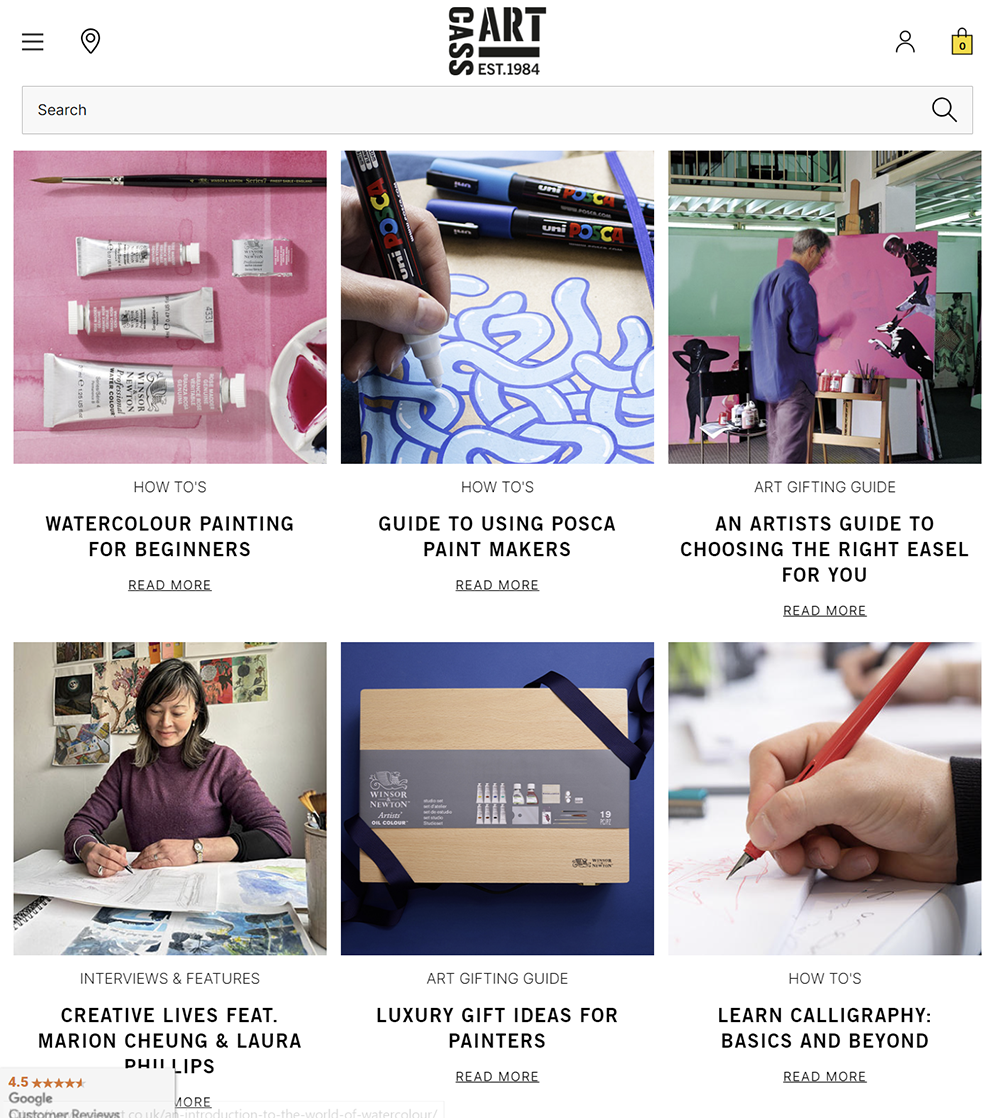Read more on Learn Calligraphy basics

click(825, 1077)
